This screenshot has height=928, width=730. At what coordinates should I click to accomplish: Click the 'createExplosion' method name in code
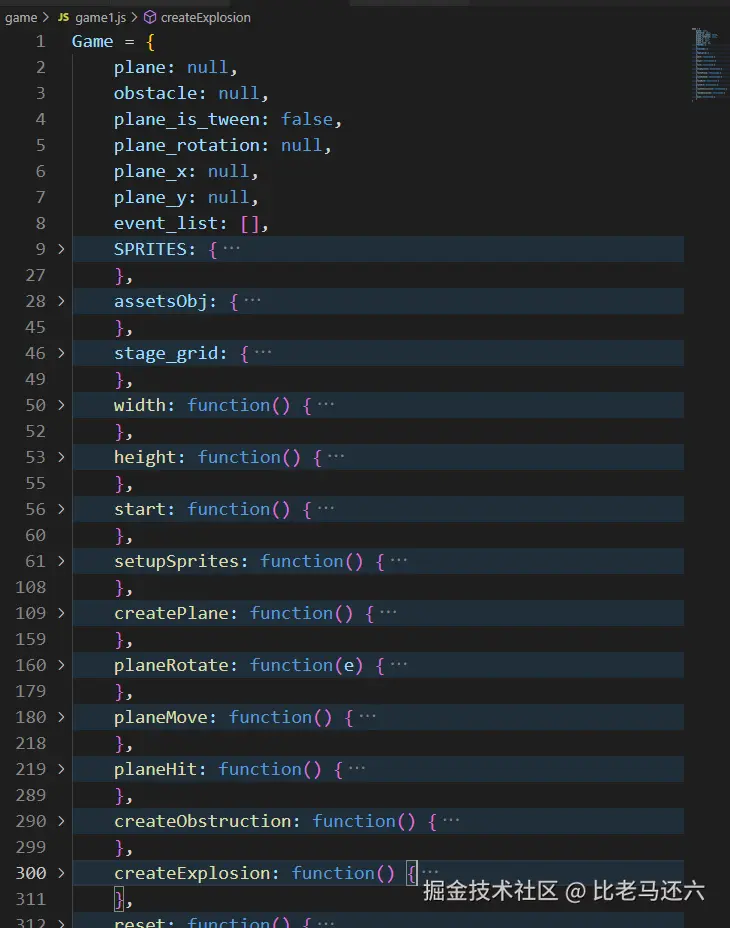click(x=192, y=873)
